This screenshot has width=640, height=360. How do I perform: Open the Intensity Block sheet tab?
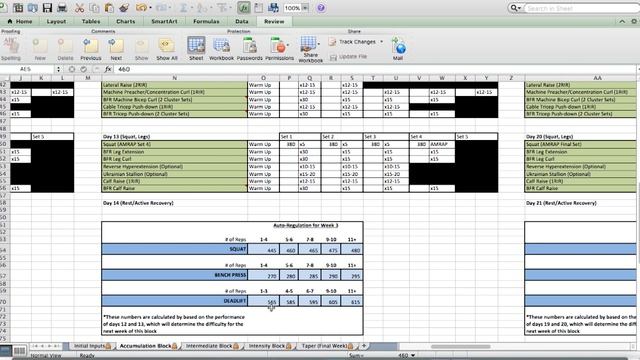coord(270,346)
